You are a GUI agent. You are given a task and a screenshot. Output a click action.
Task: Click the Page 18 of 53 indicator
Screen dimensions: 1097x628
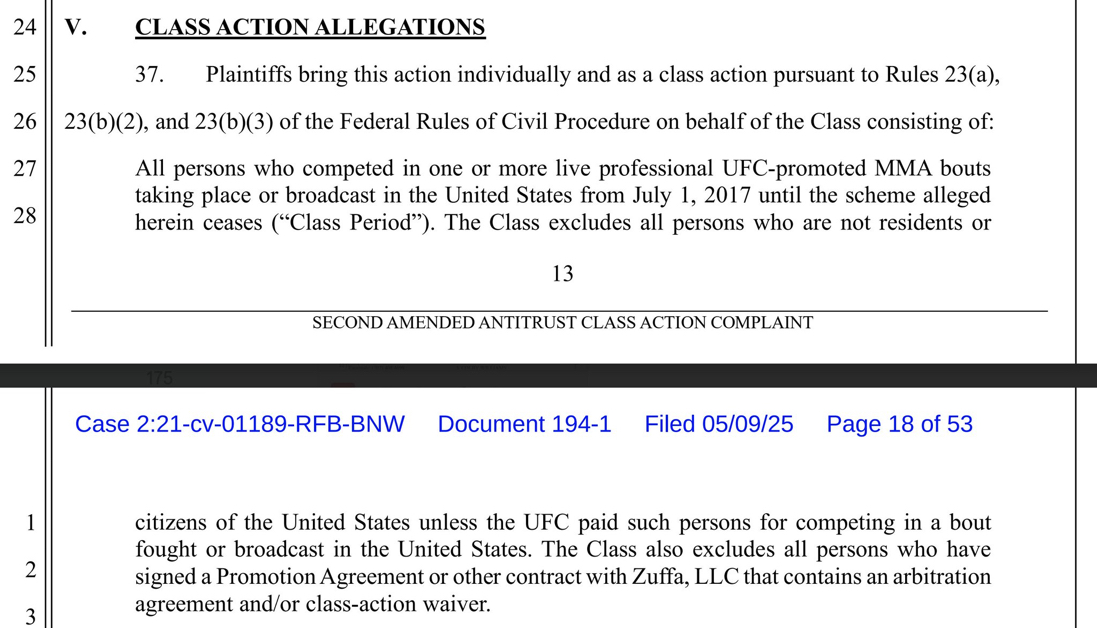[x=899, y=424]
